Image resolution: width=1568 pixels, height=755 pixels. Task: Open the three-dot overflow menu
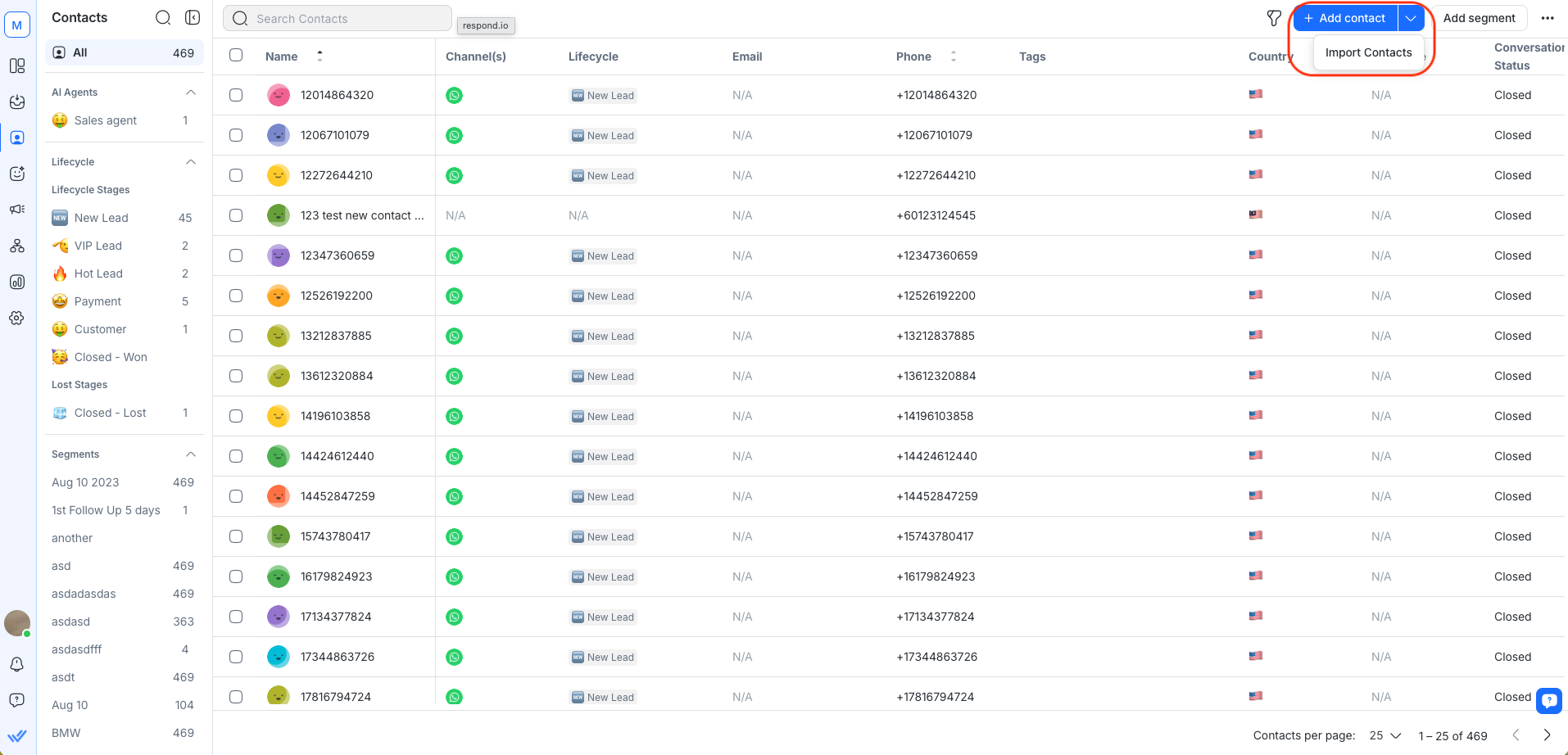pos(1548,17)
